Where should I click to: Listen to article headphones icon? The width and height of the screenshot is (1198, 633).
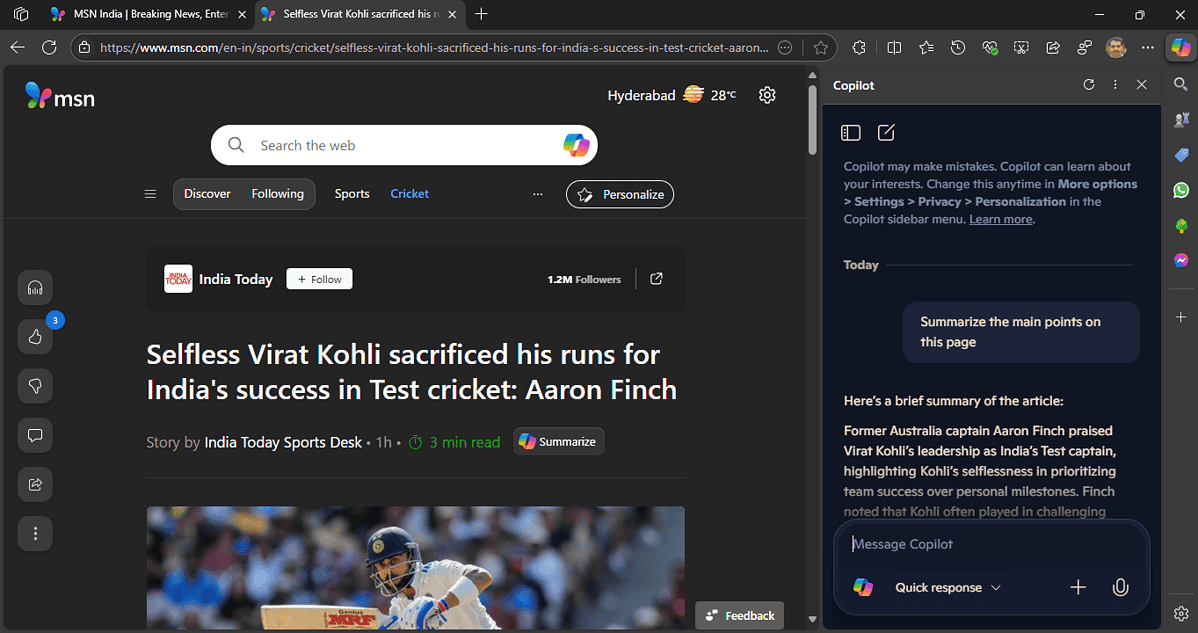pos(35,288)
